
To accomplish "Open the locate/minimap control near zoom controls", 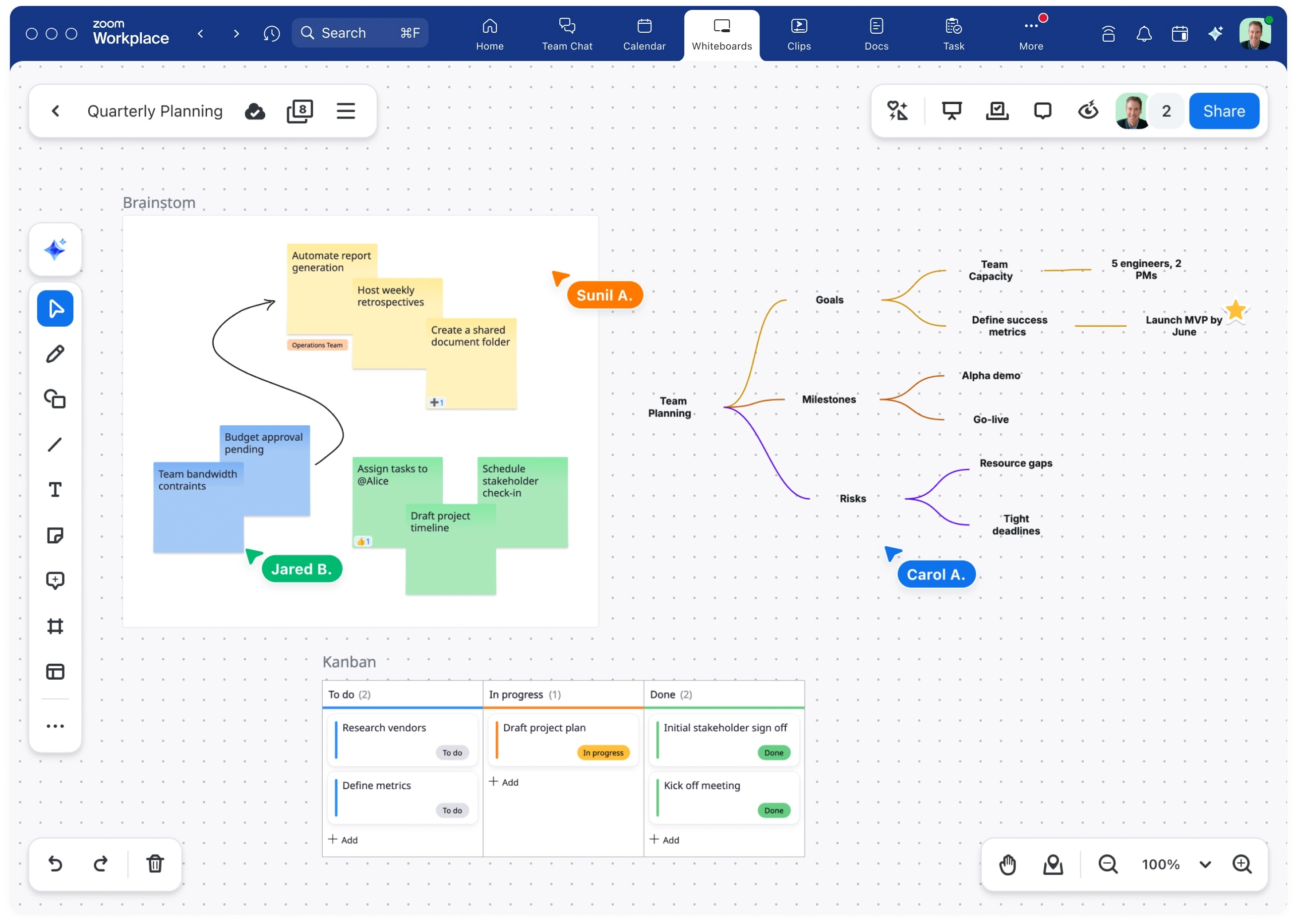I will tap(1052, 864).
